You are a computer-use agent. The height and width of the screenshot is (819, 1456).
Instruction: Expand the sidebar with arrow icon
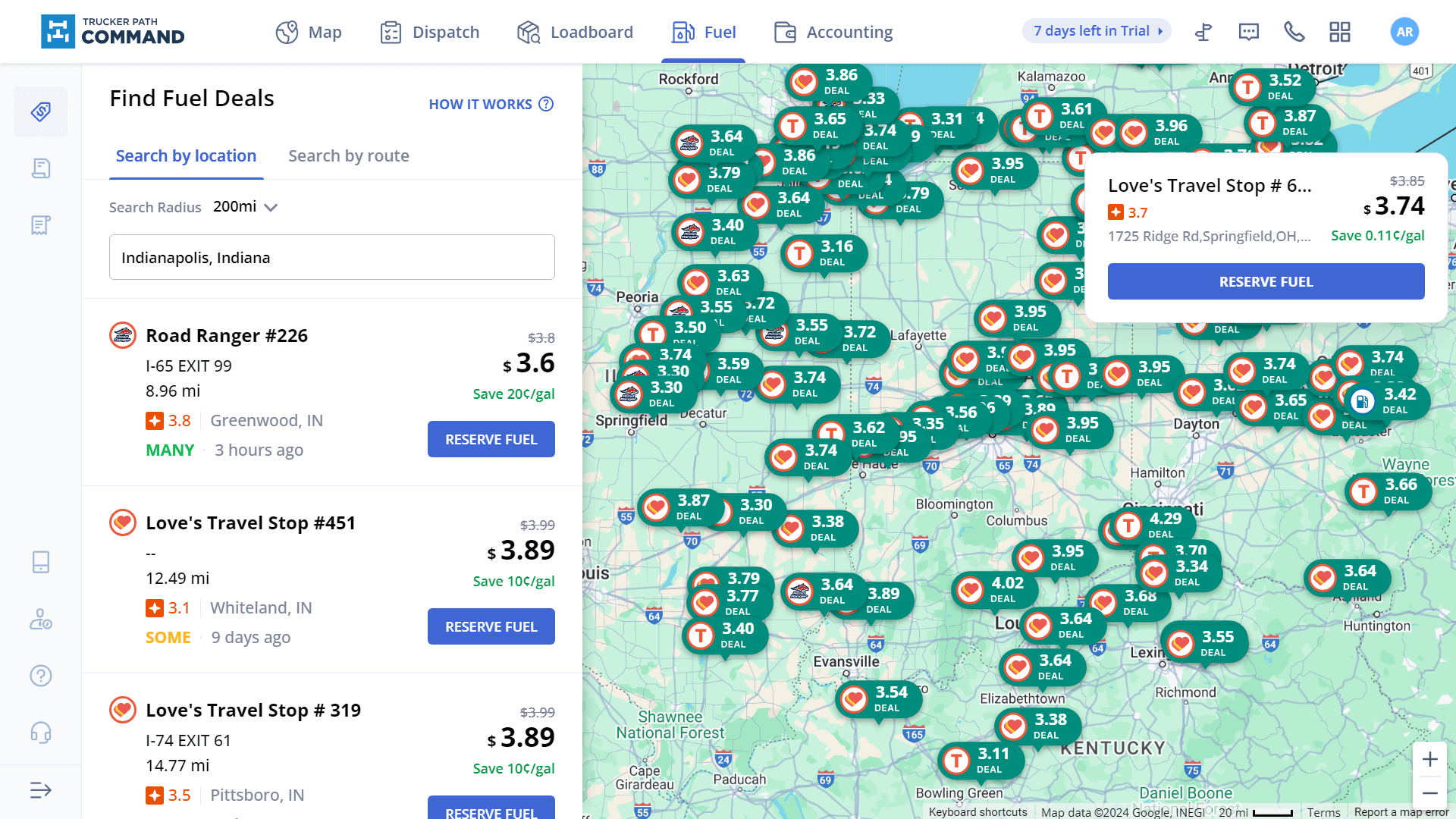[x=41, y=790]
